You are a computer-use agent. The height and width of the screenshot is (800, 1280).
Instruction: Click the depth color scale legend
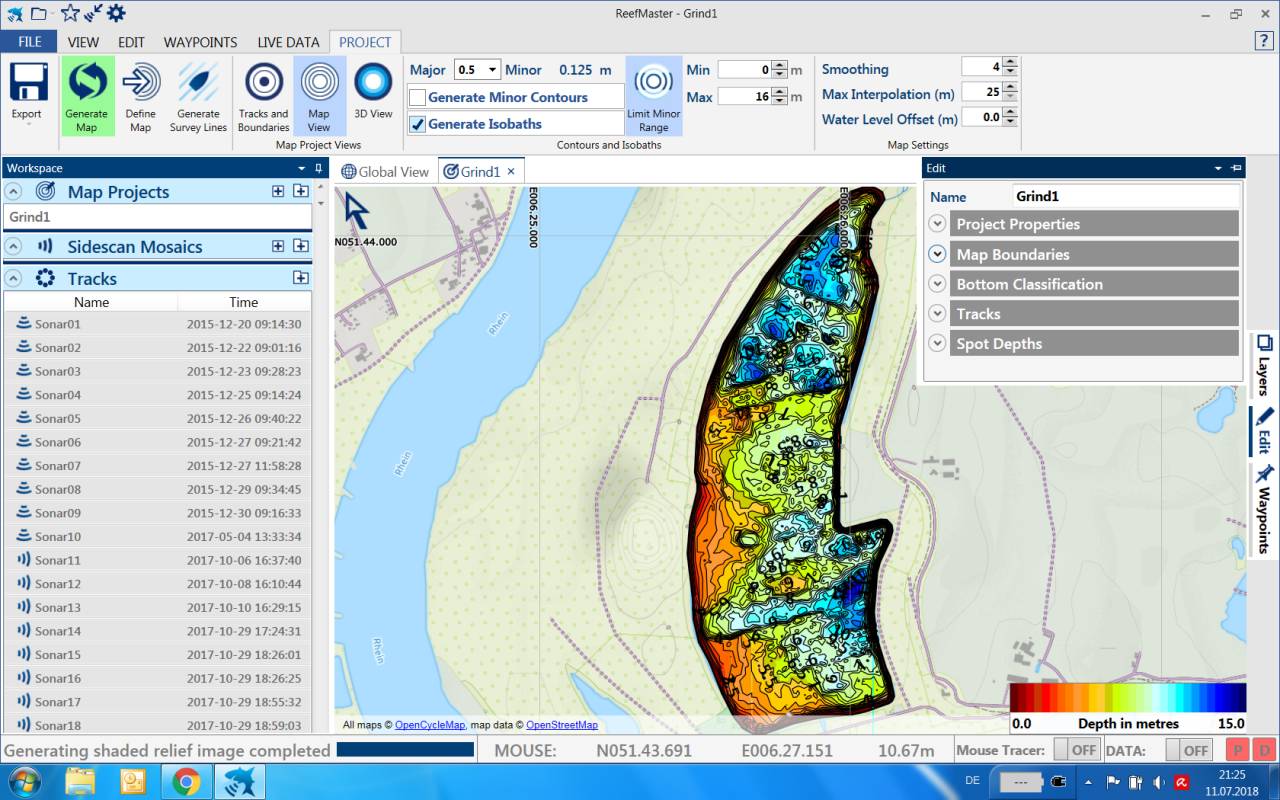click(x=1127, y=697)
